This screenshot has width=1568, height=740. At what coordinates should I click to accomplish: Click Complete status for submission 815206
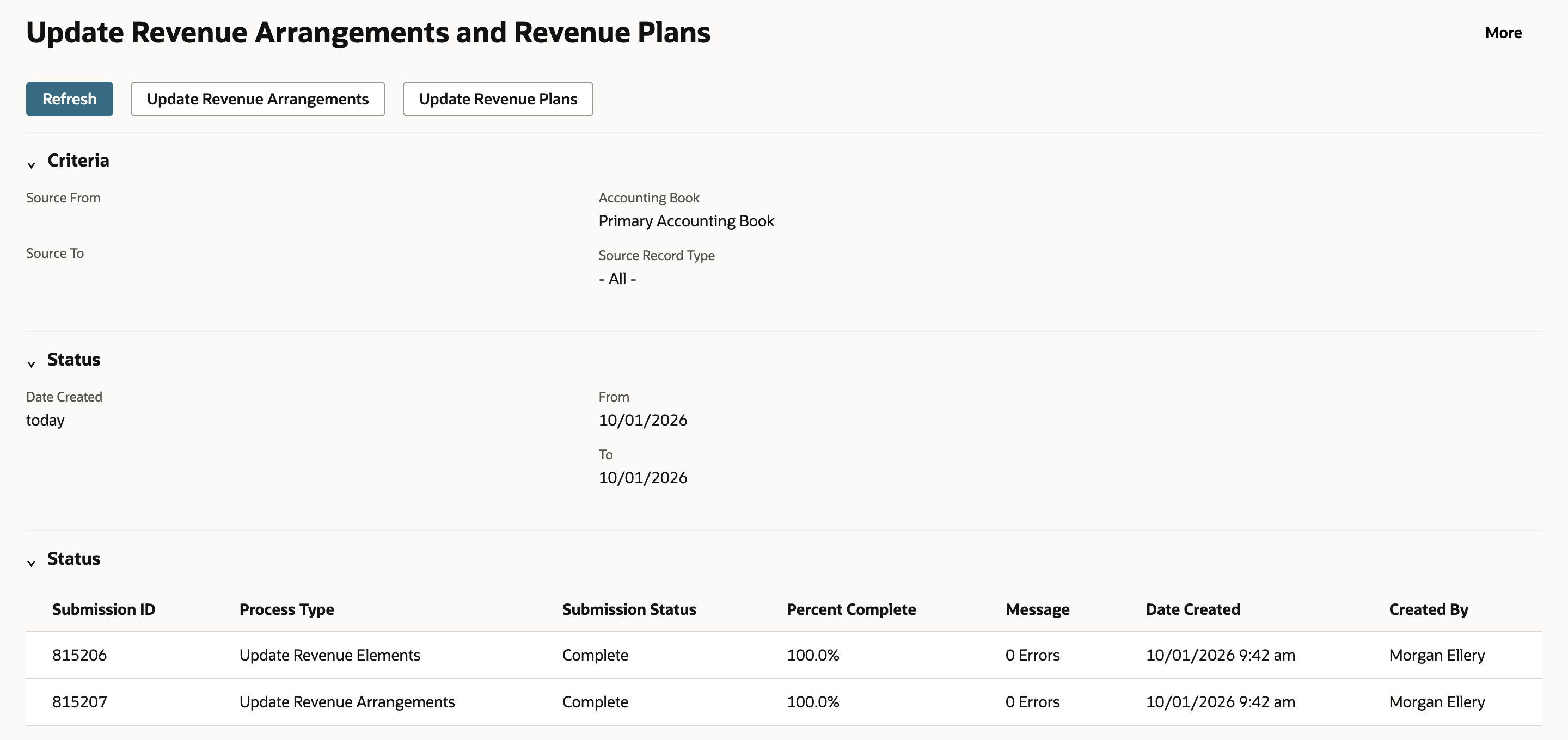coord(595,655)
